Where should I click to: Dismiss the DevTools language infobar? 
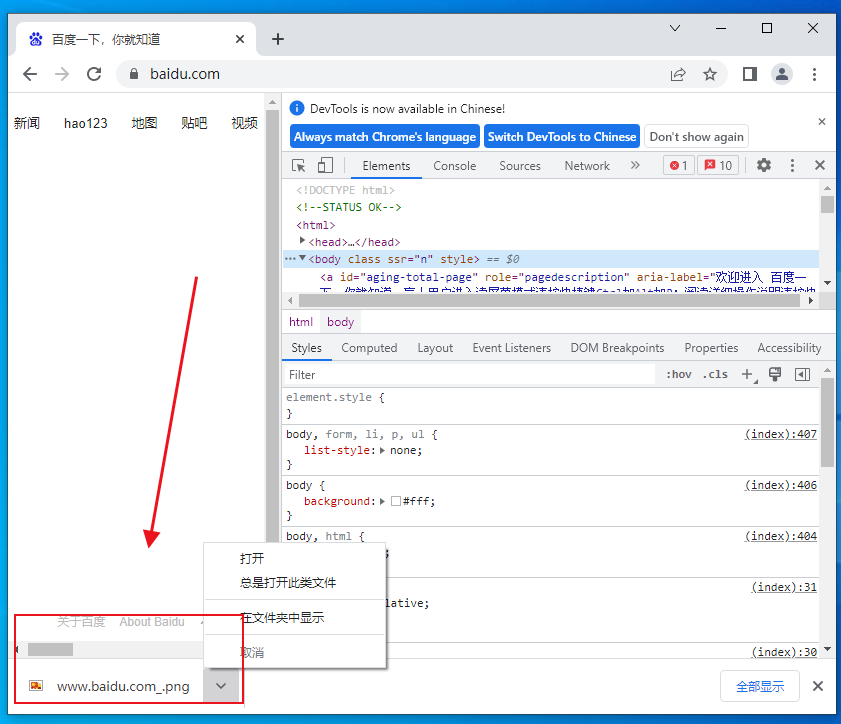pos(822,122)
